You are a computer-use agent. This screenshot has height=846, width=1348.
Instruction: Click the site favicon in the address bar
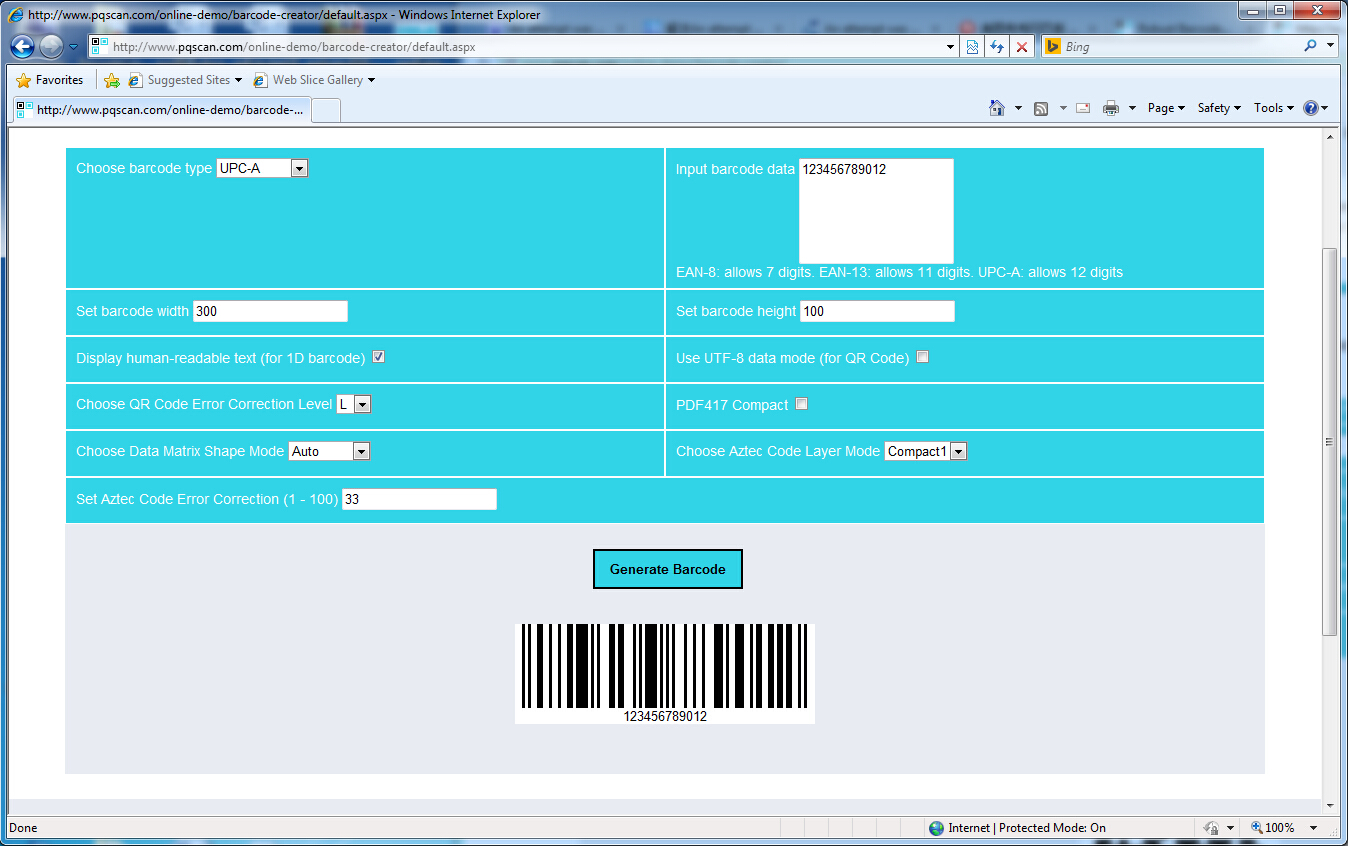[99, 46]
